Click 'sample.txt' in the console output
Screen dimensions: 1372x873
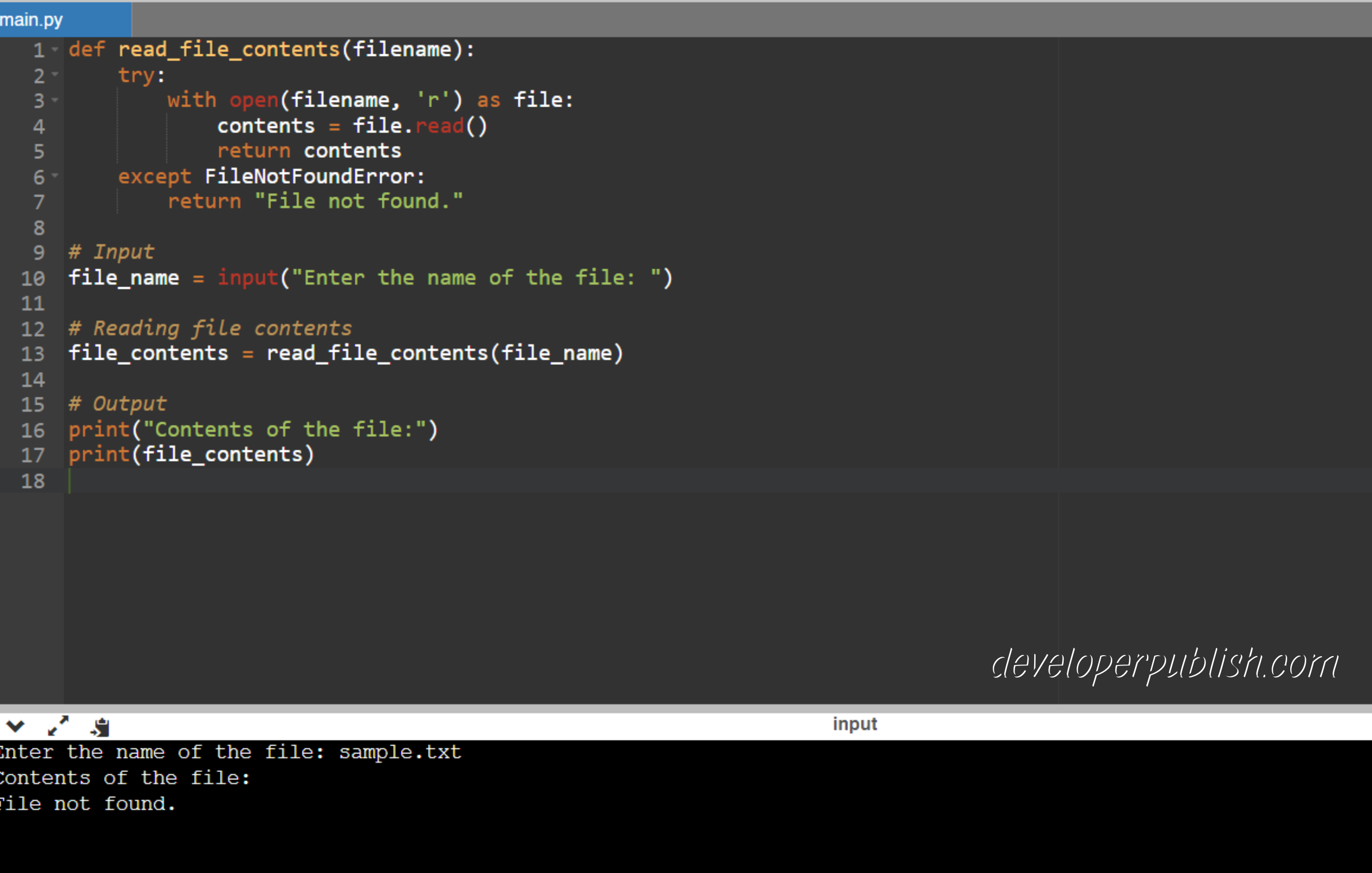(x=400, y=752)
